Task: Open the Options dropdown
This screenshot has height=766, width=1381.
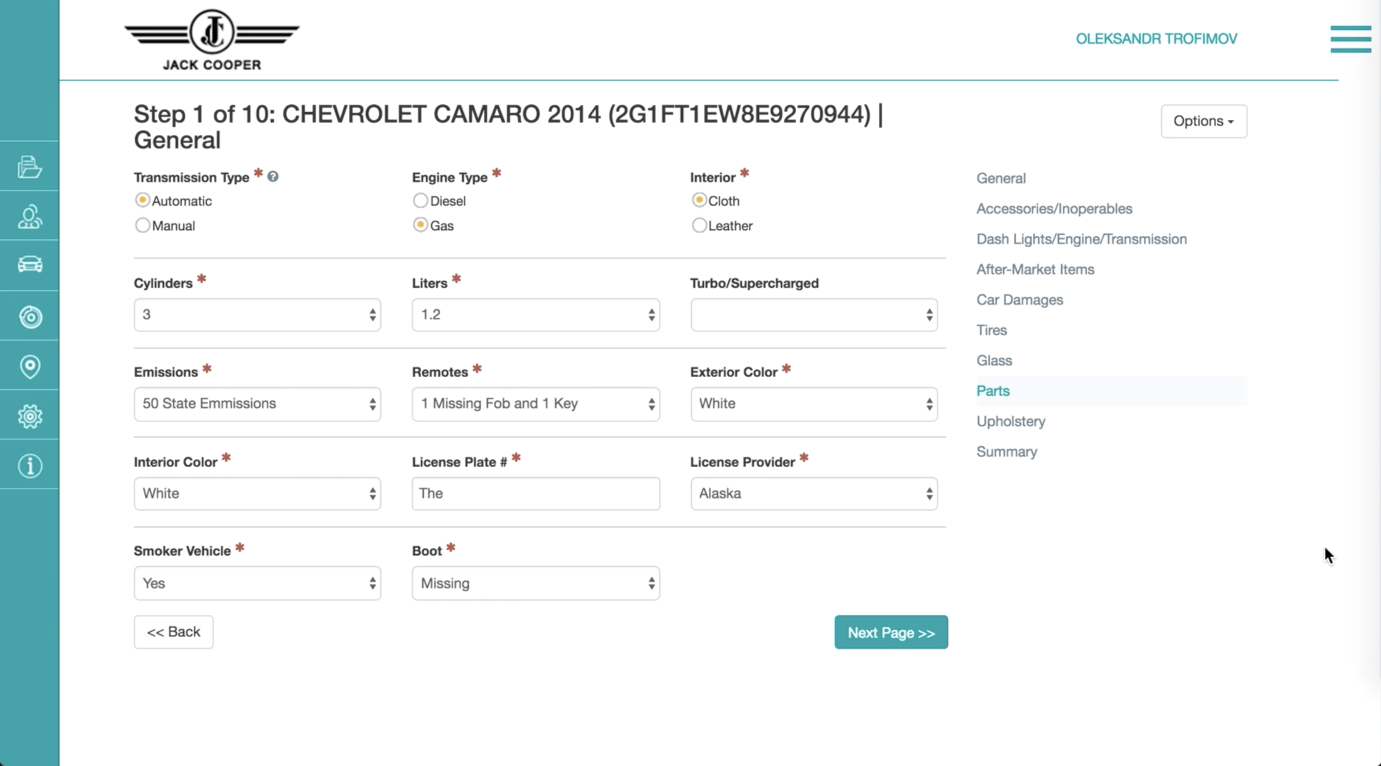Action: (1203, 121)
